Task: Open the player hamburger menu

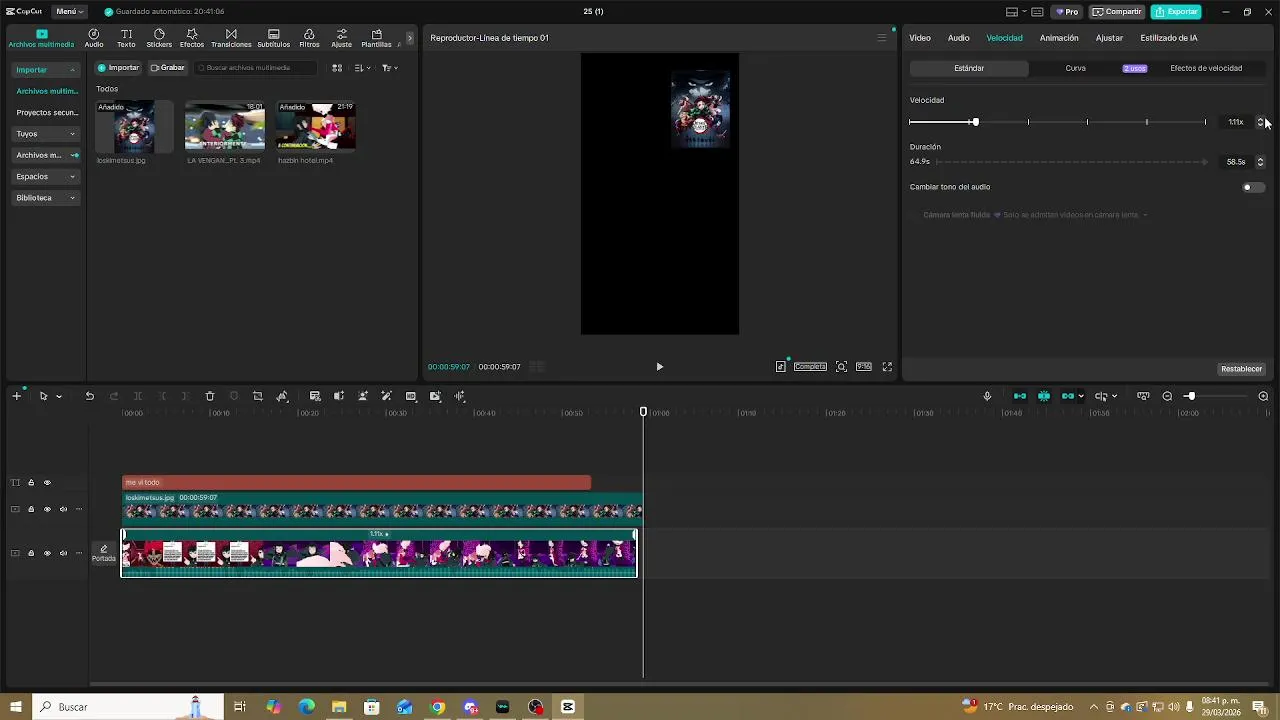Action: [881, 38]
